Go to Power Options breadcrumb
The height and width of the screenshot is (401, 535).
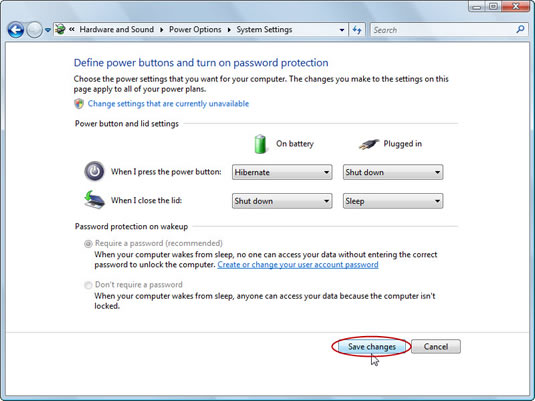pyautogui.click(x=195, y=29)
